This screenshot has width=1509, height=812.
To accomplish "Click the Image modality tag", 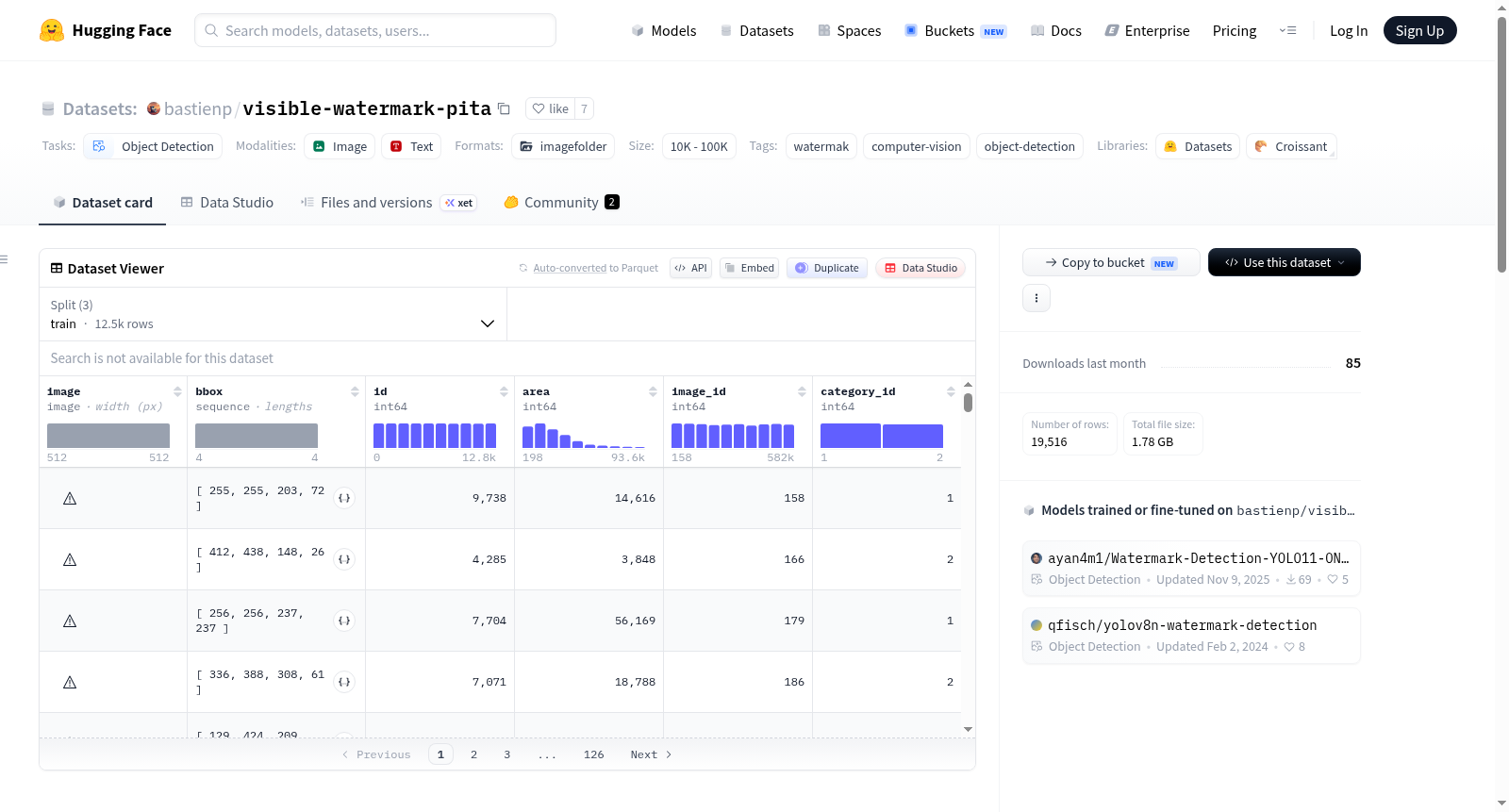I will click(x=340, y=146).
